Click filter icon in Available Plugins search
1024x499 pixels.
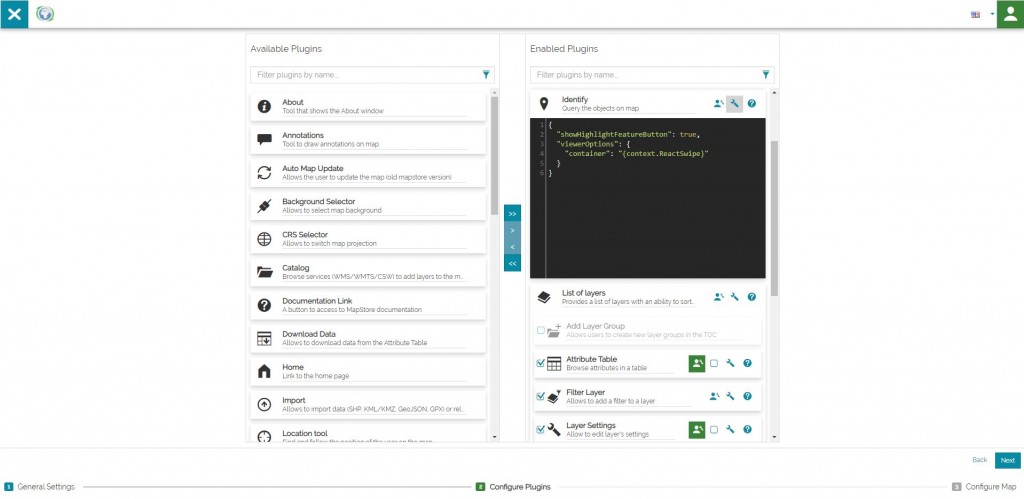point(486,75)
